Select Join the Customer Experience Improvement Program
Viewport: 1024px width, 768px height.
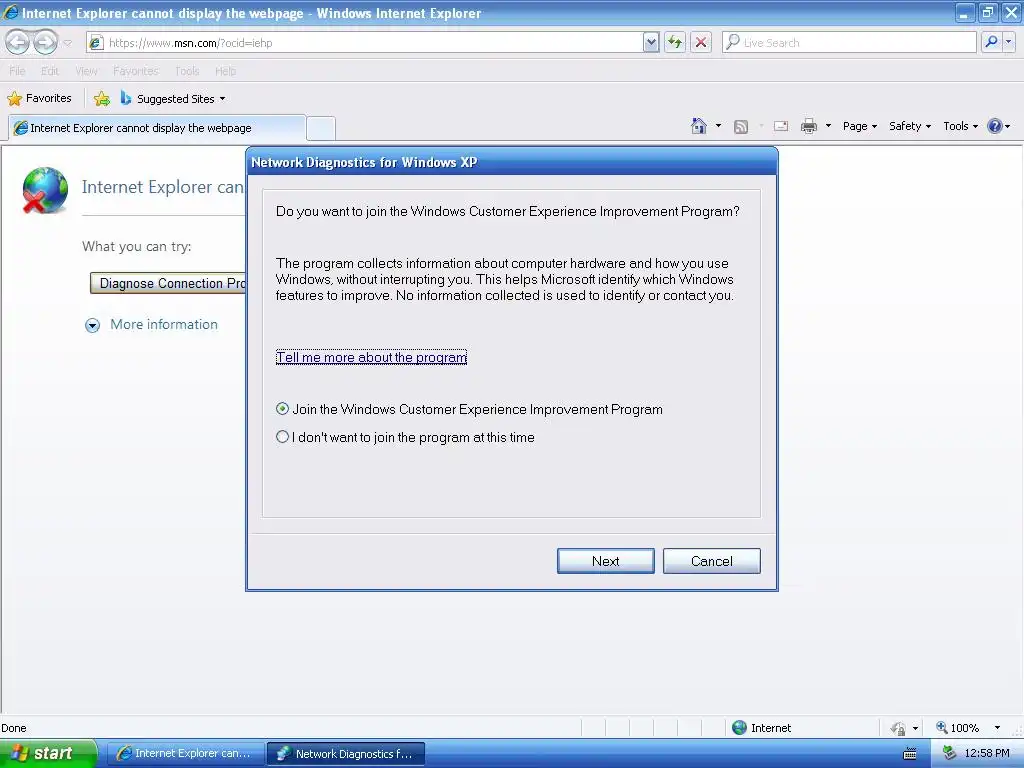point(282,409)
